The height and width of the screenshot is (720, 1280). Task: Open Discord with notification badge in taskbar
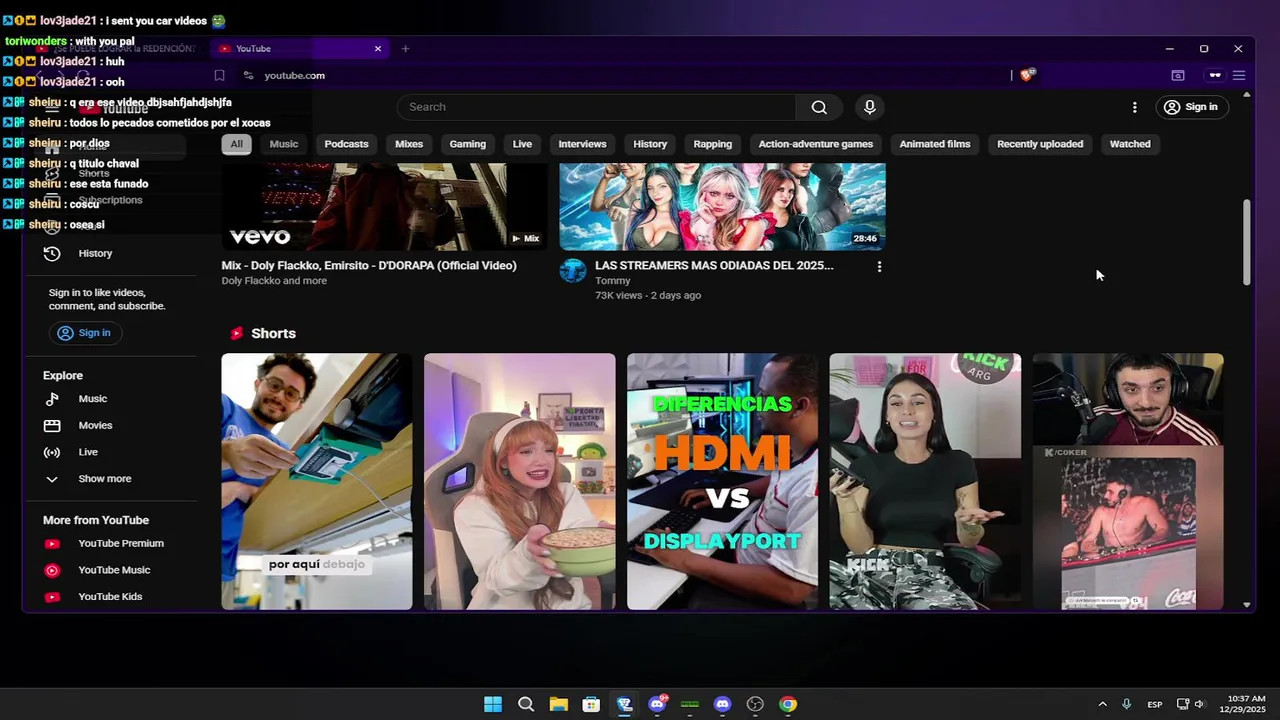point(657,704)
